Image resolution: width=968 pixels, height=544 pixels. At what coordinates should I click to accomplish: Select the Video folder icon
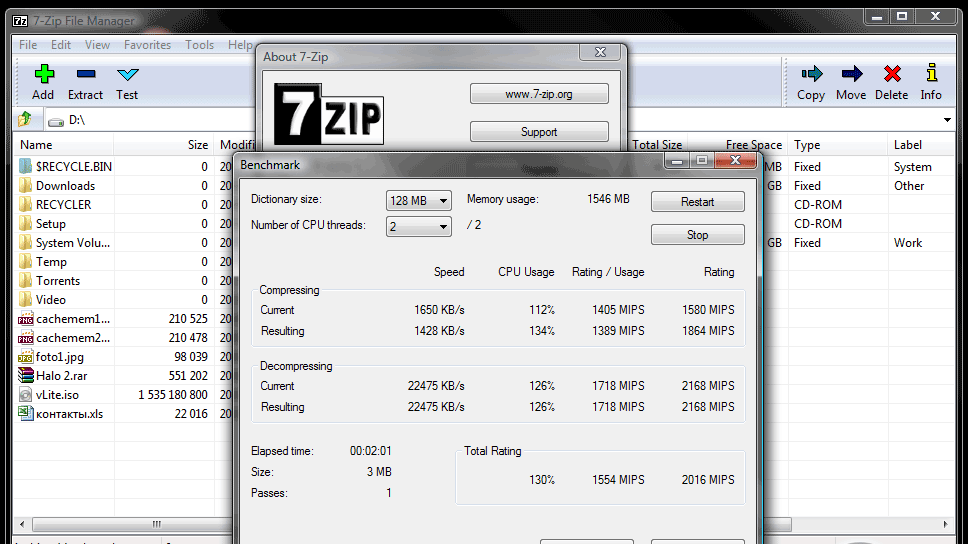(25, 299)
